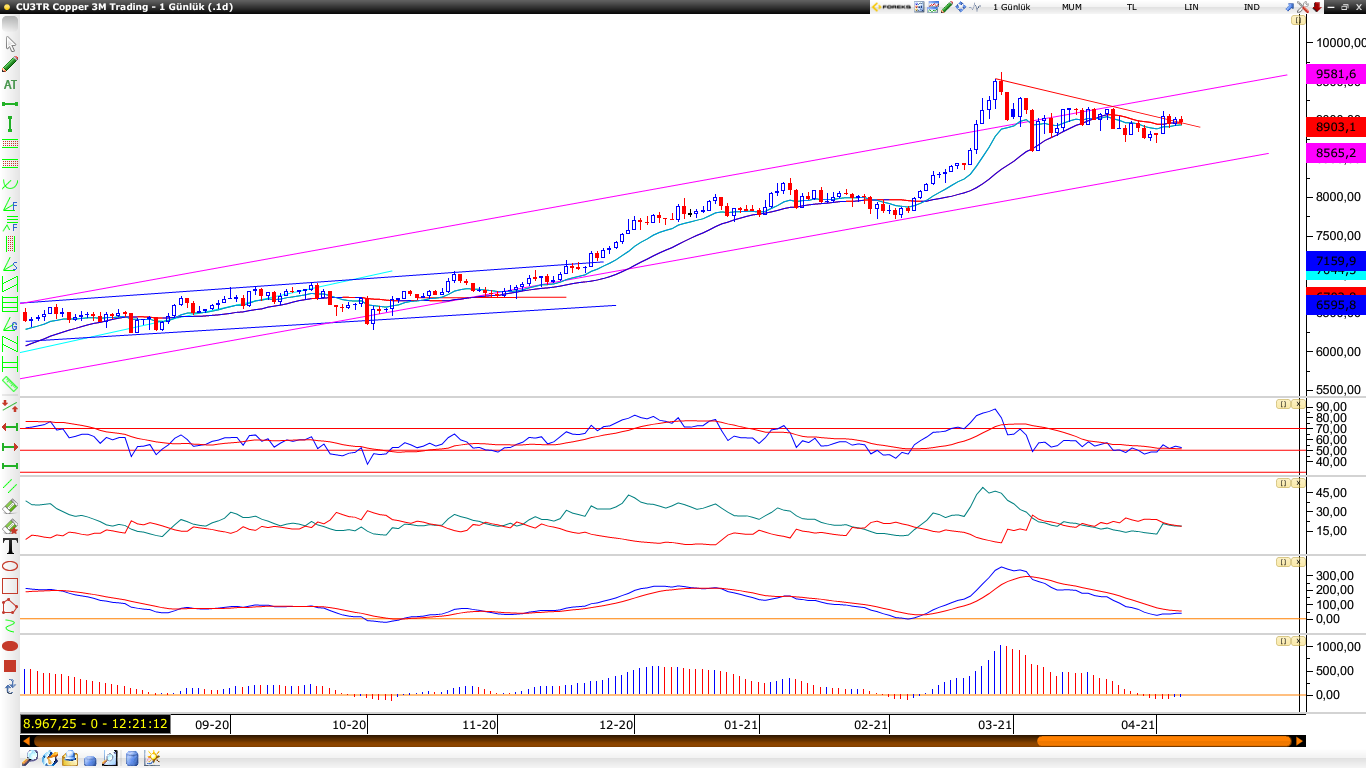The image size is (1366, 768).
Task: Select the gray dotted horizontal bands tool
Action: [x=11, y=163]
